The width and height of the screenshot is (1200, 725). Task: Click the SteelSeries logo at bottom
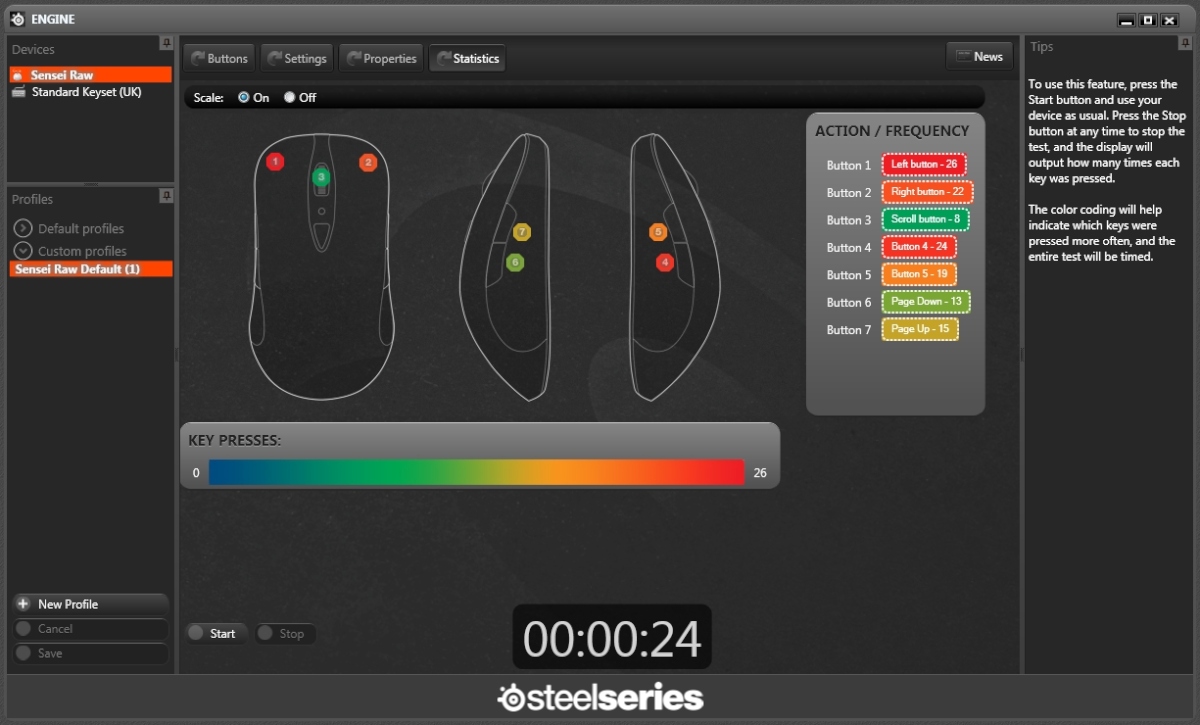click(x=600, y=697)
